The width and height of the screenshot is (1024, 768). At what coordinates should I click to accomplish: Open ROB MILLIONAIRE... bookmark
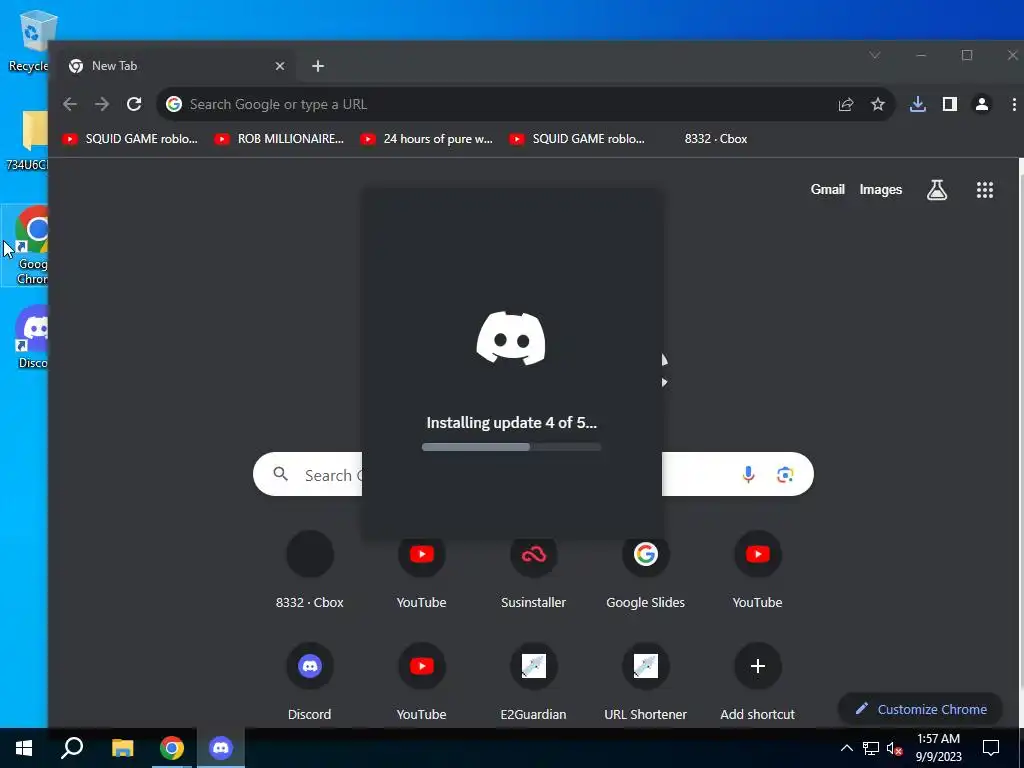click(x=280, y=138)
